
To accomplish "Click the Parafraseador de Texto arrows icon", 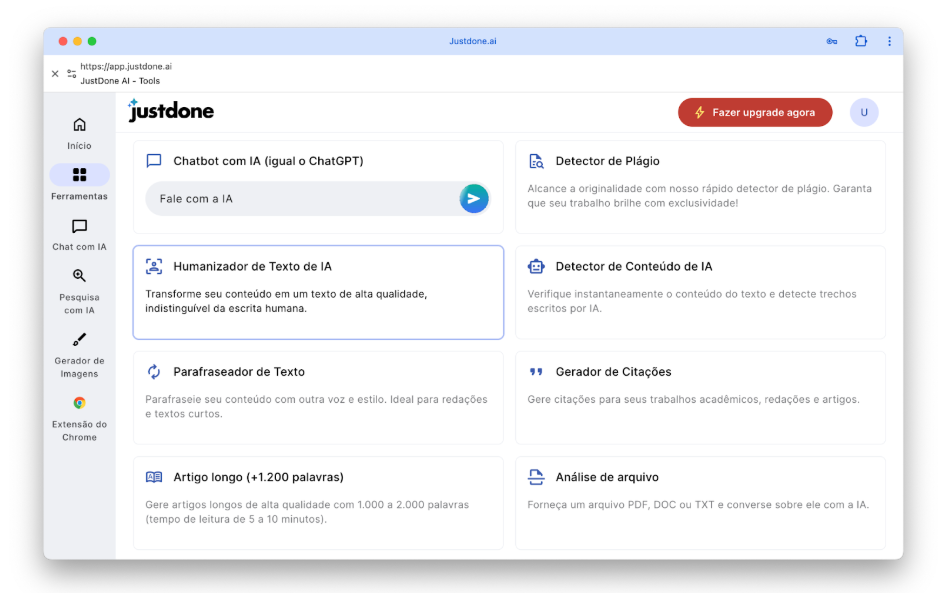I will click(x=154, y=372).
